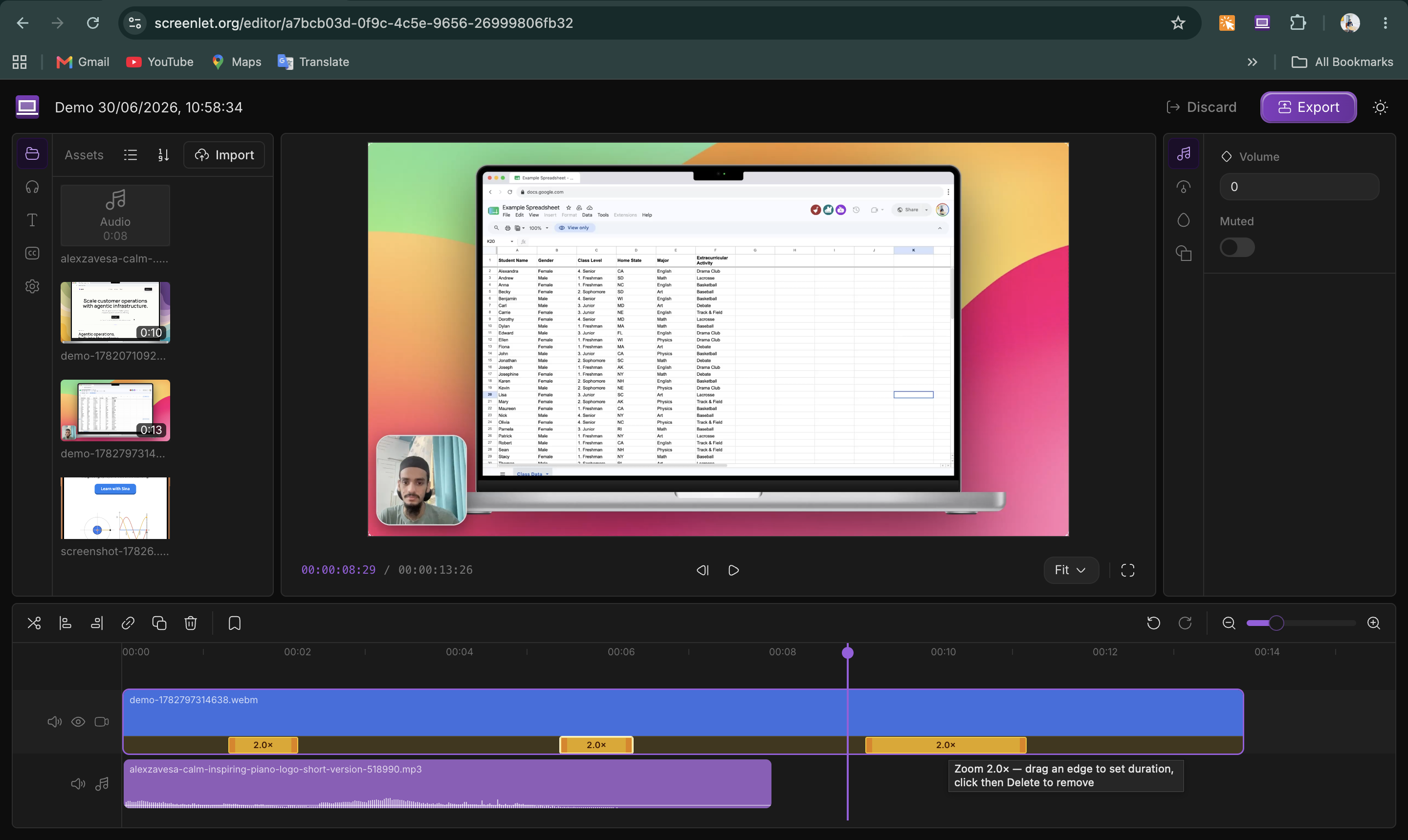This screenshot has width=1408, height=840.
Task: Click the Import assets button
Action: coord(224,155)
